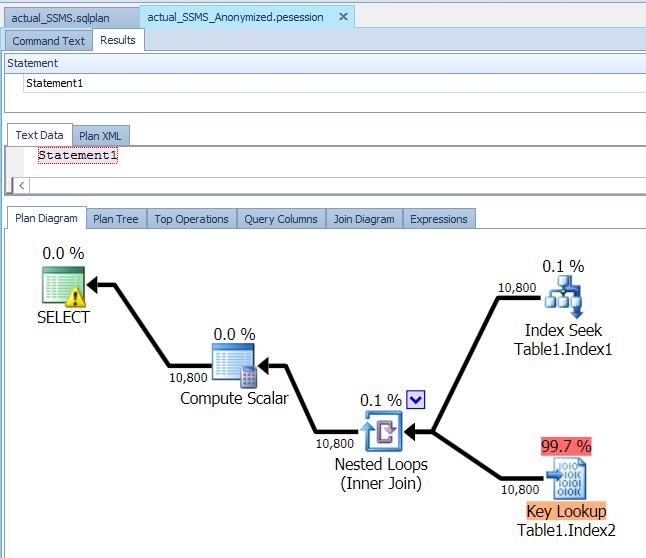Click the Key Lookup operator icon

[x=566, y=479]
